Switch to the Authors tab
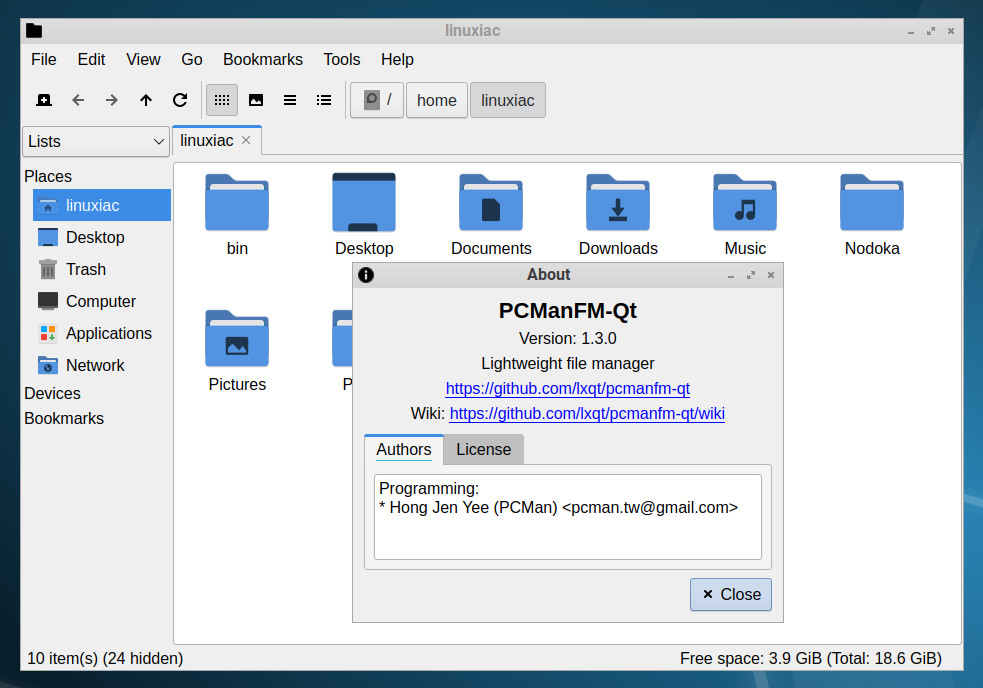Screen dimensions: 983x688 [404, 450]
